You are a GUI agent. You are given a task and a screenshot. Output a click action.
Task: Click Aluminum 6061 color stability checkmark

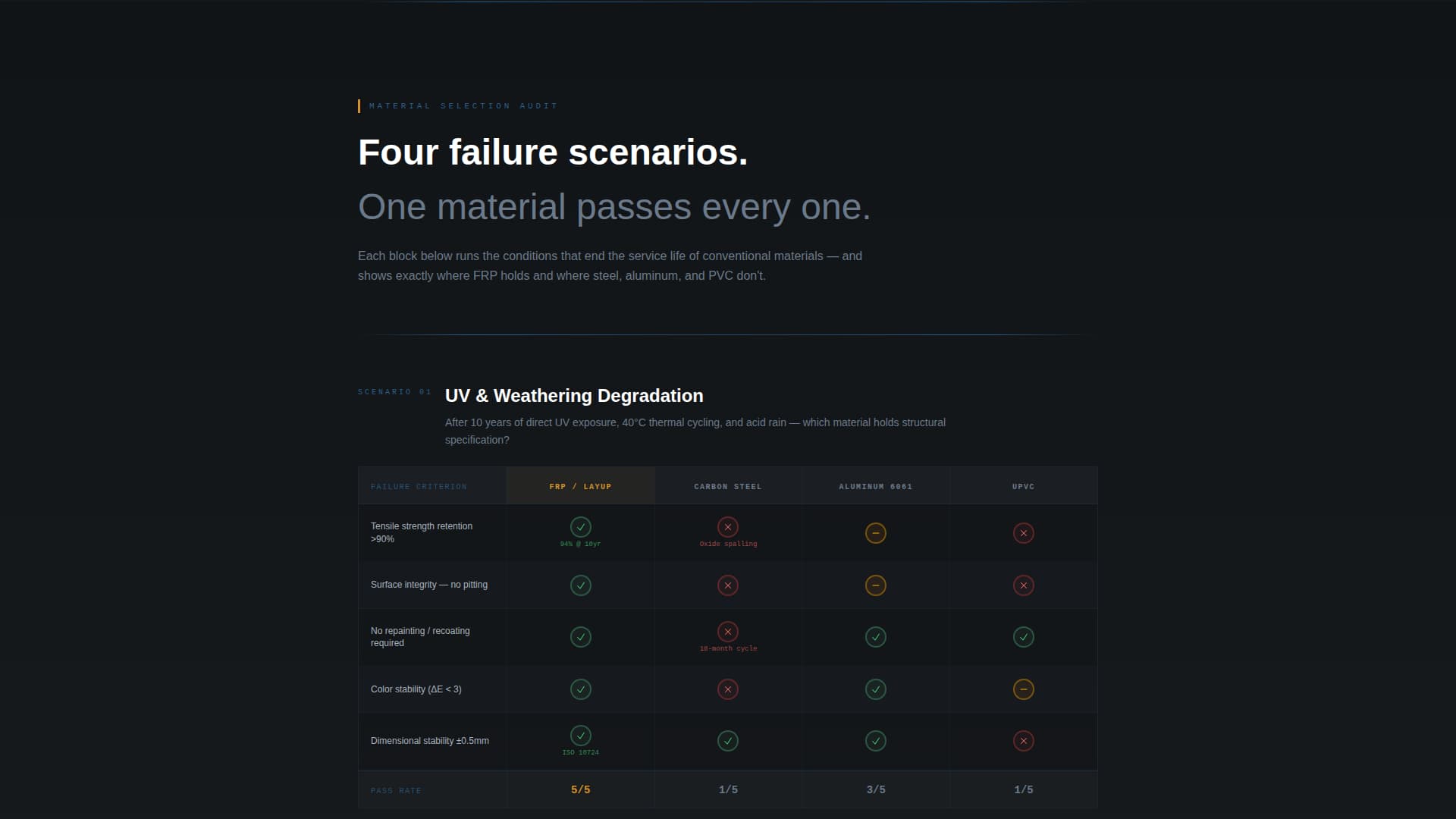pos(875,689)
